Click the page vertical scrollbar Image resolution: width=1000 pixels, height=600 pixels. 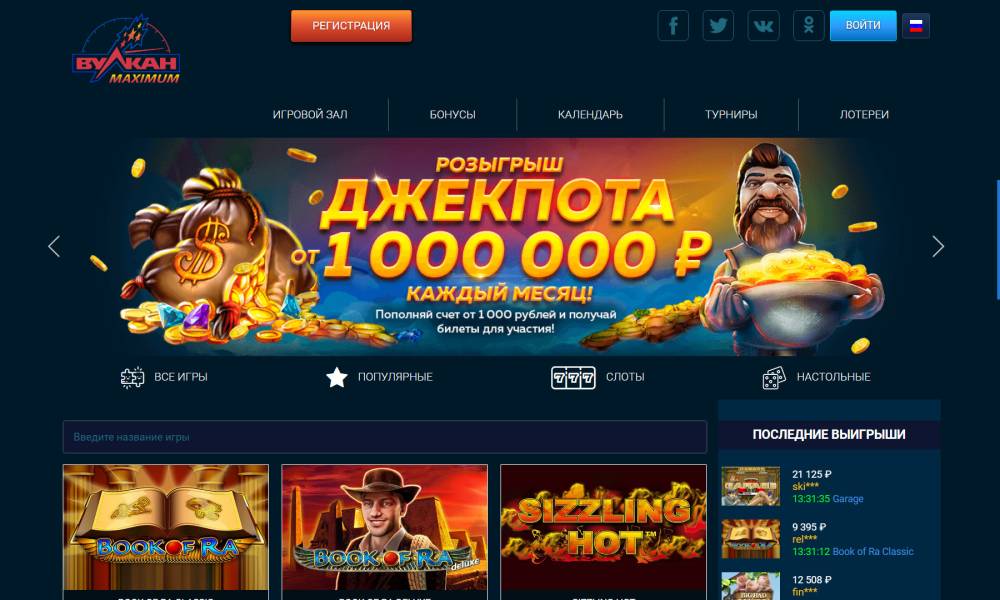[x=997, y=239]
